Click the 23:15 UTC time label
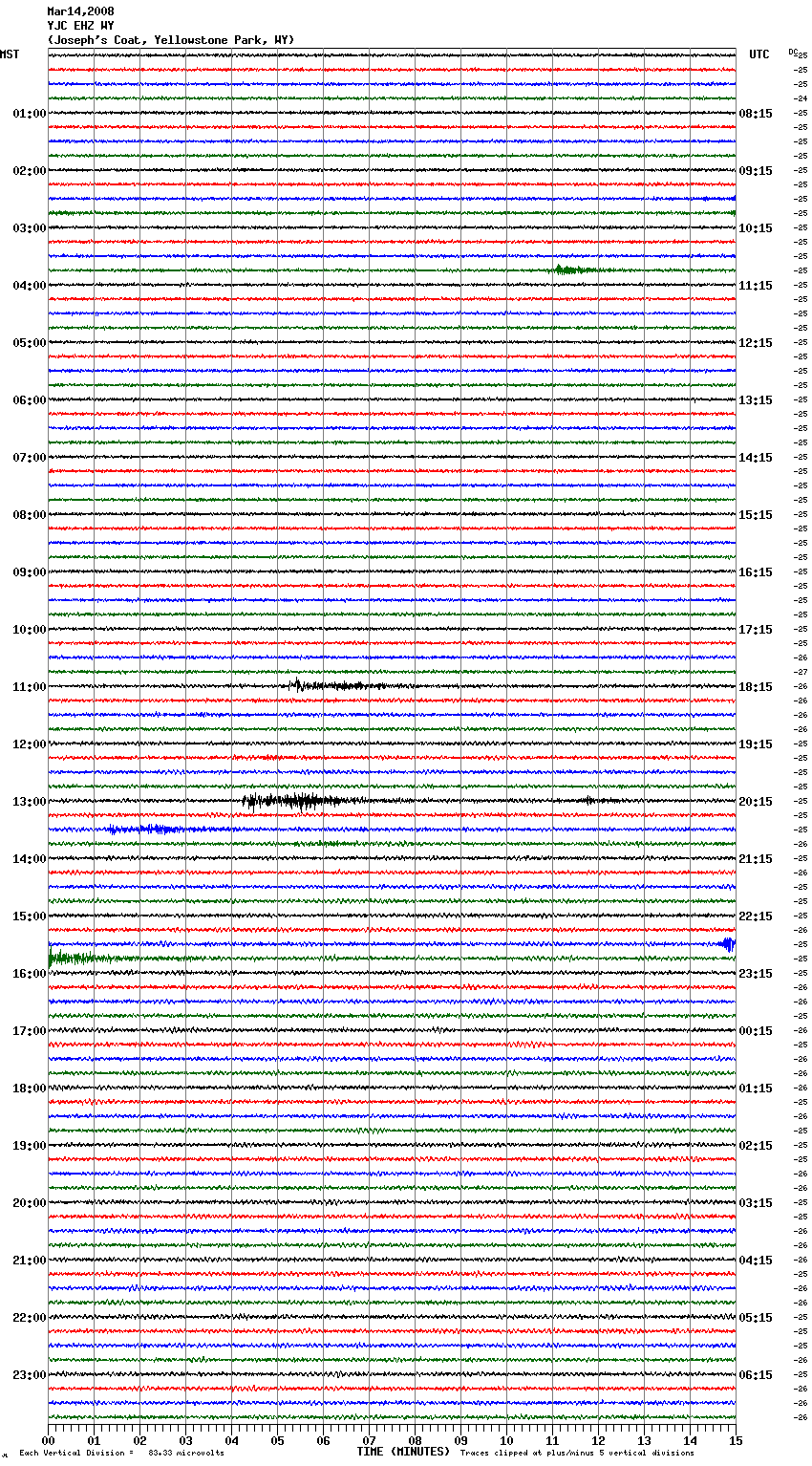 tap(756, 974)
